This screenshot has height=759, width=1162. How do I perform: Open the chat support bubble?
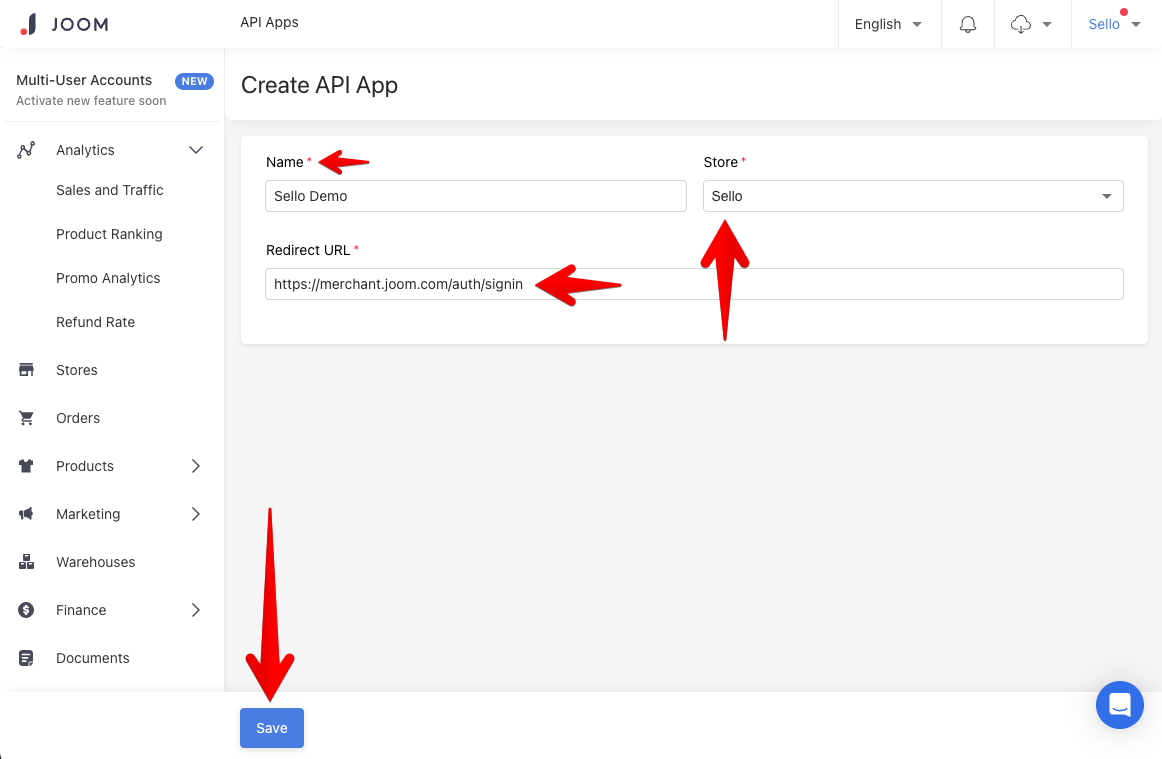pyautogui.click(x=1119, y=705)
